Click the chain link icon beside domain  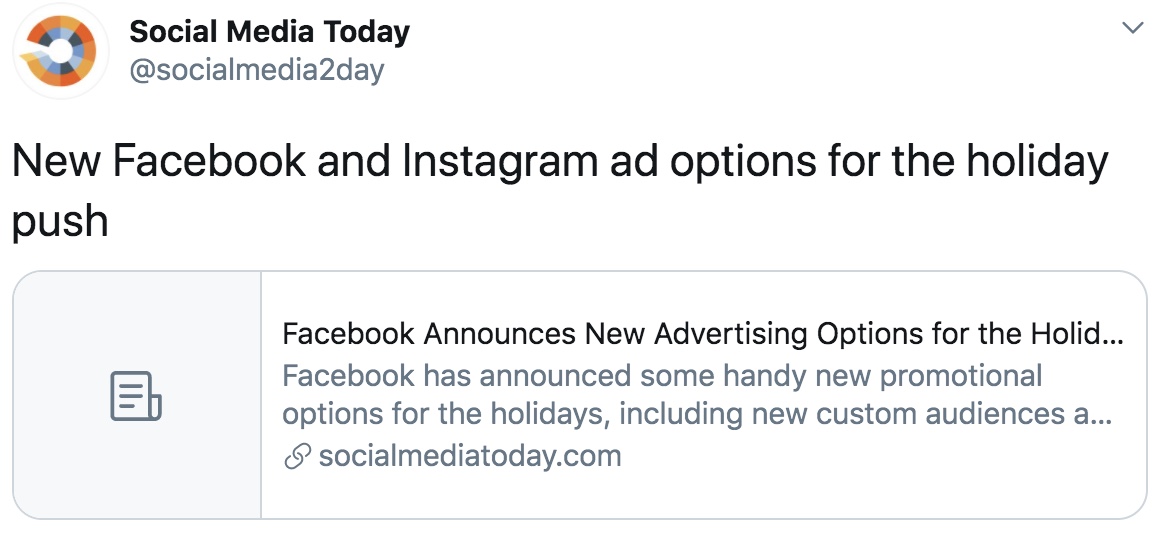pyautogui.click(x=296, y=457)
